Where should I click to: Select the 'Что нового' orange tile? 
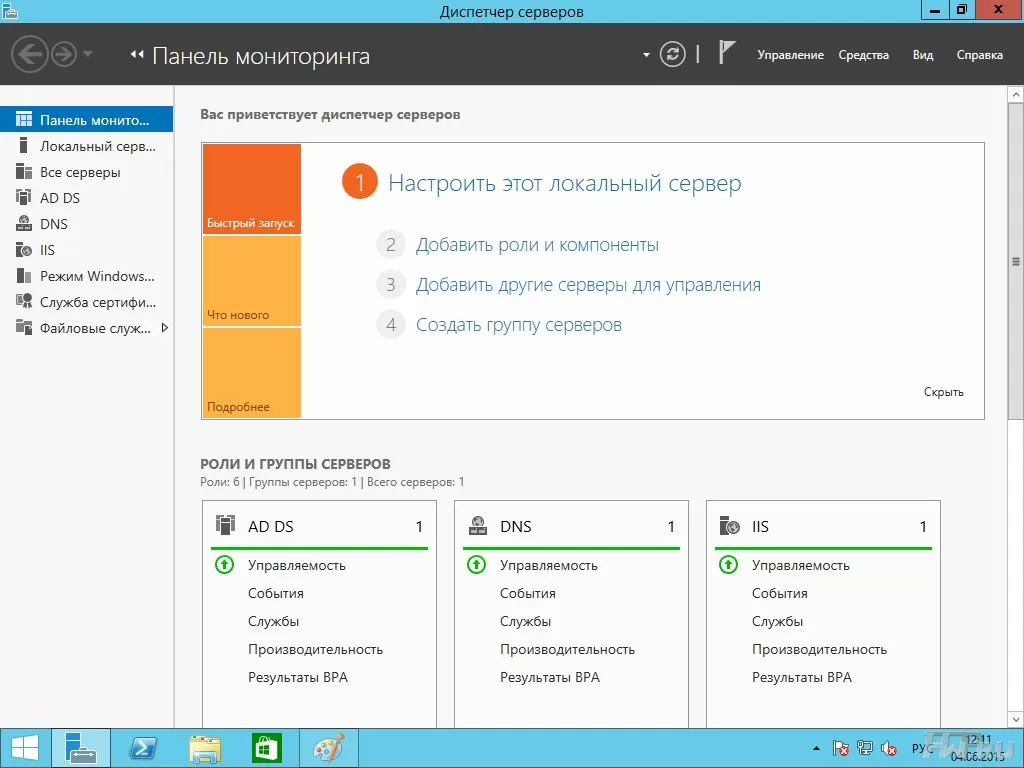(251, 281)
